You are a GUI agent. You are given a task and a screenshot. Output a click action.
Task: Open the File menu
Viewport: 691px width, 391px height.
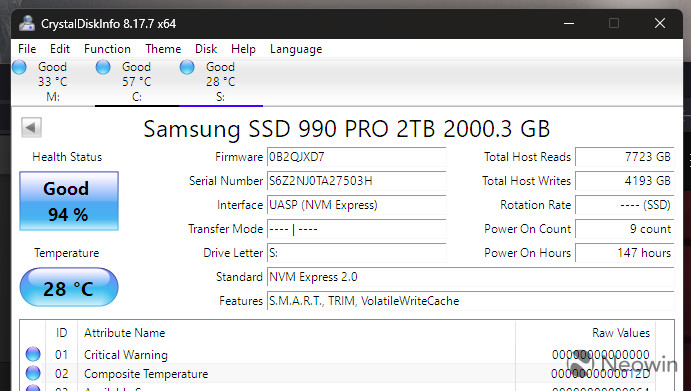tap(27, 49)
